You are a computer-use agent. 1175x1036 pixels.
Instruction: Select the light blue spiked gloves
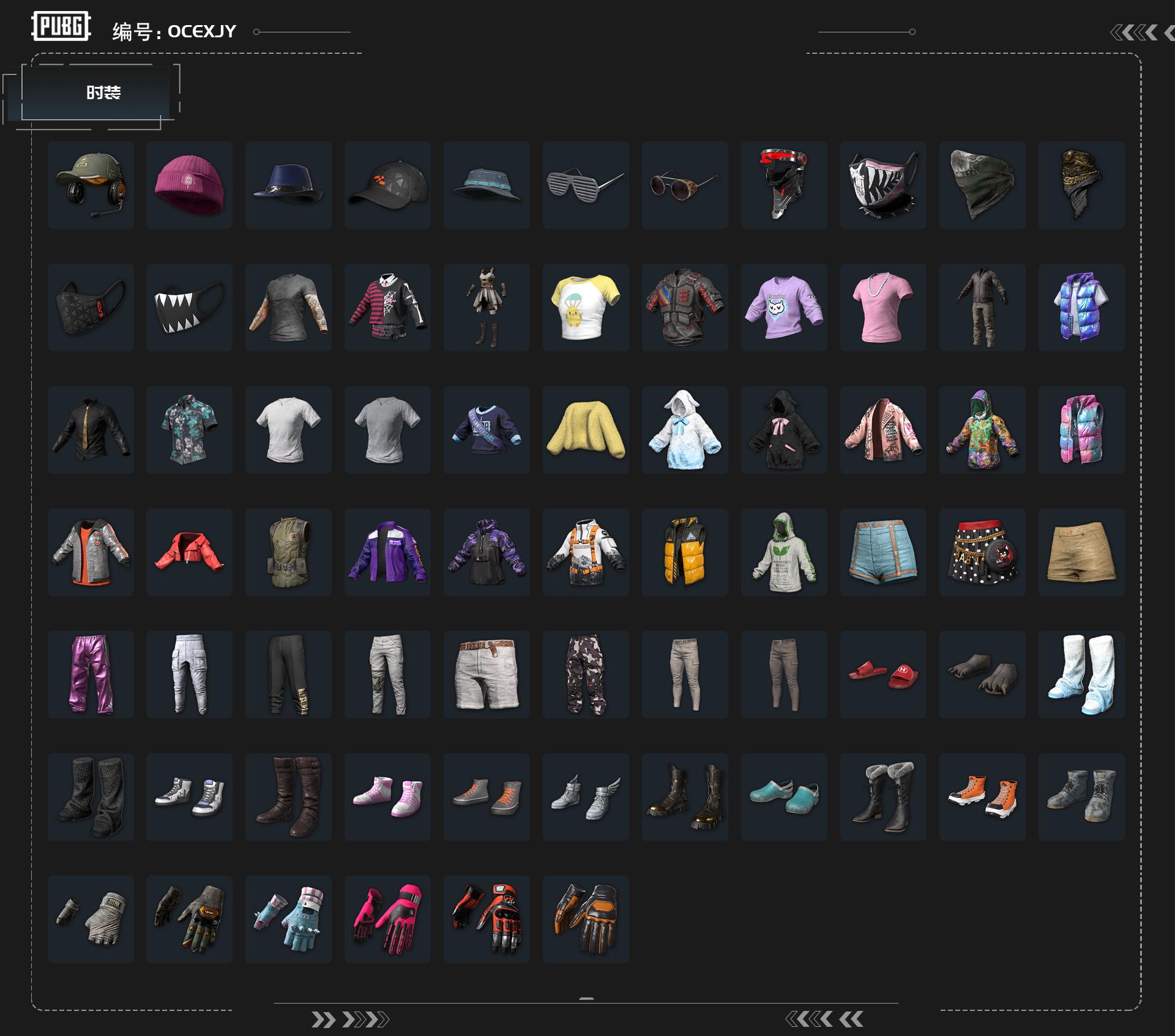[x=289, y=920]
